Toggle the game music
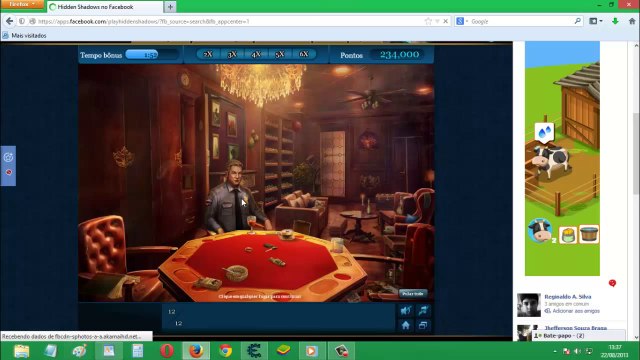Image resolution: width=640 pixels, height=360 pixels. pos(423,311)
